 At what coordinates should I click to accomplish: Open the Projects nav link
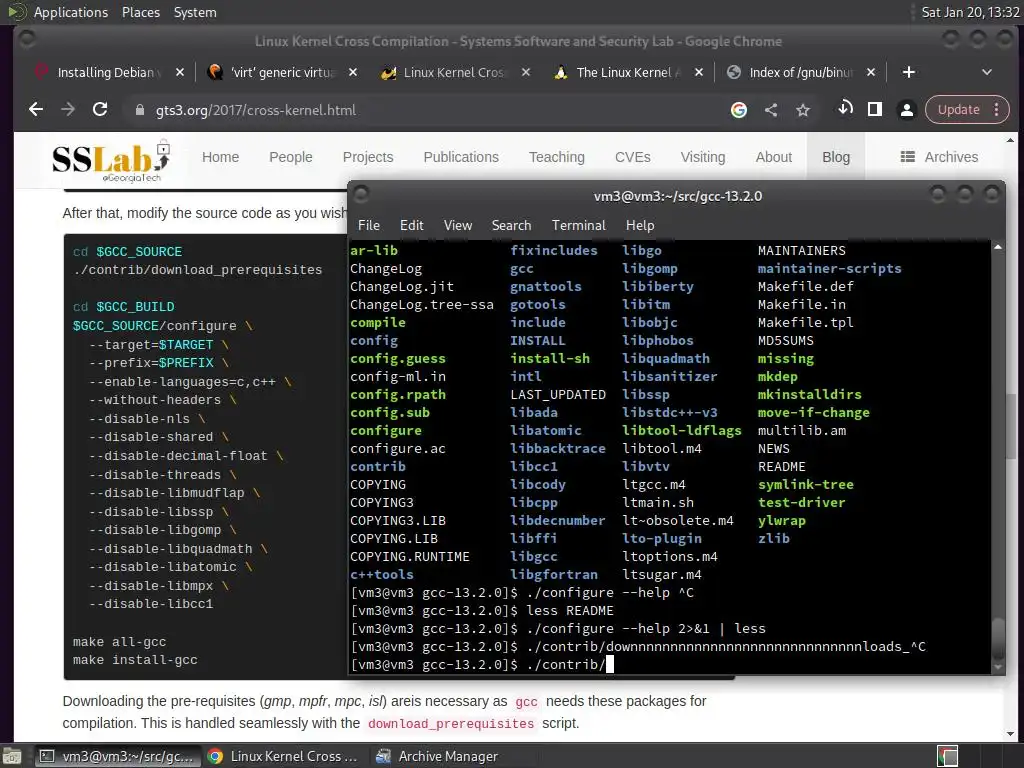tap(368, 157)
